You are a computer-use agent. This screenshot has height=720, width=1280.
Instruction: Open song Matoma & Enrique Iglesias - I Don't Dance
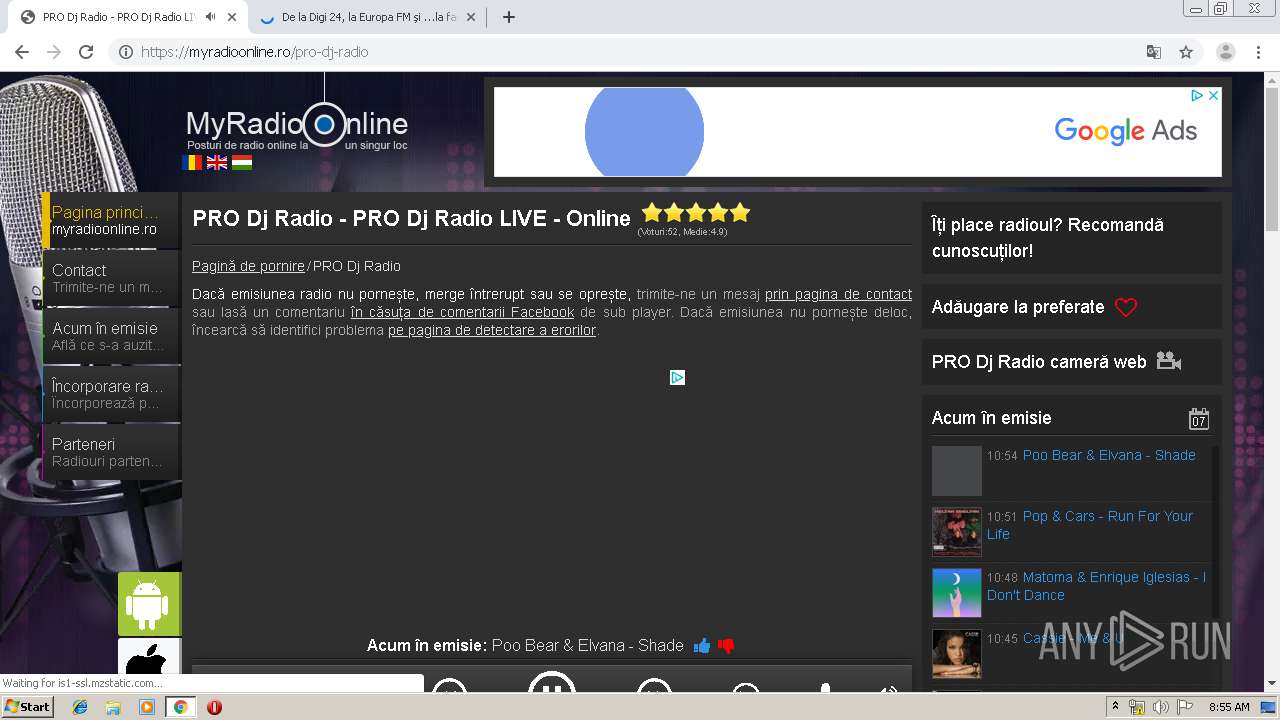pos(1096,586)
